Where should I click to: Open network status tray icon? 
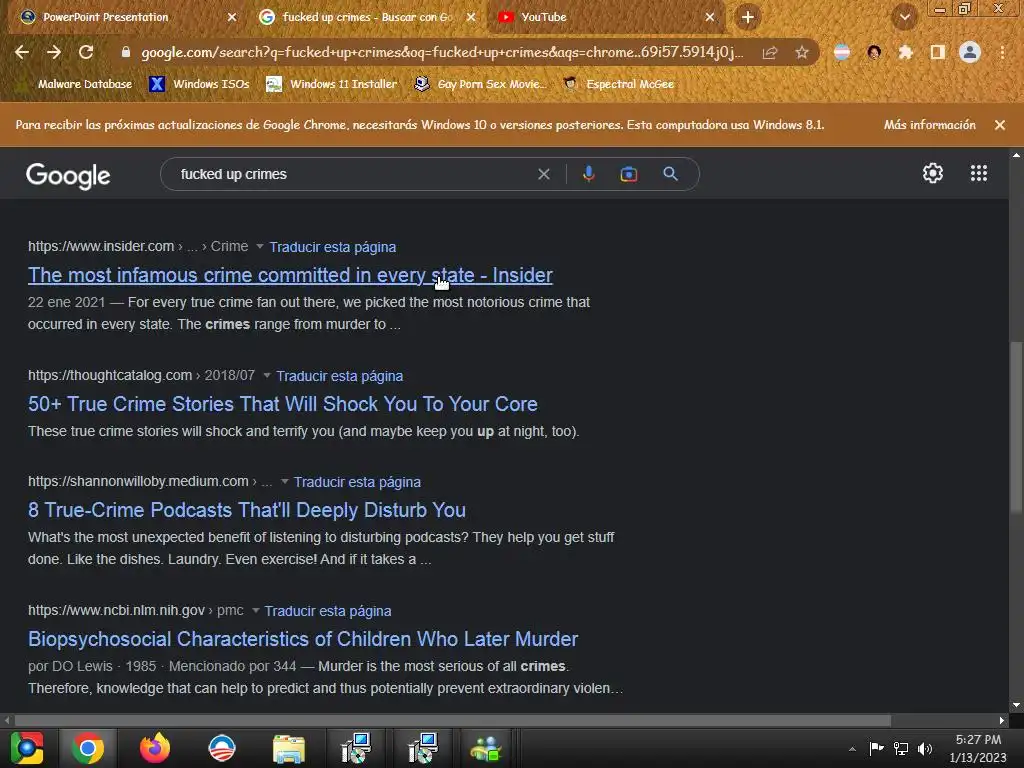901,749
